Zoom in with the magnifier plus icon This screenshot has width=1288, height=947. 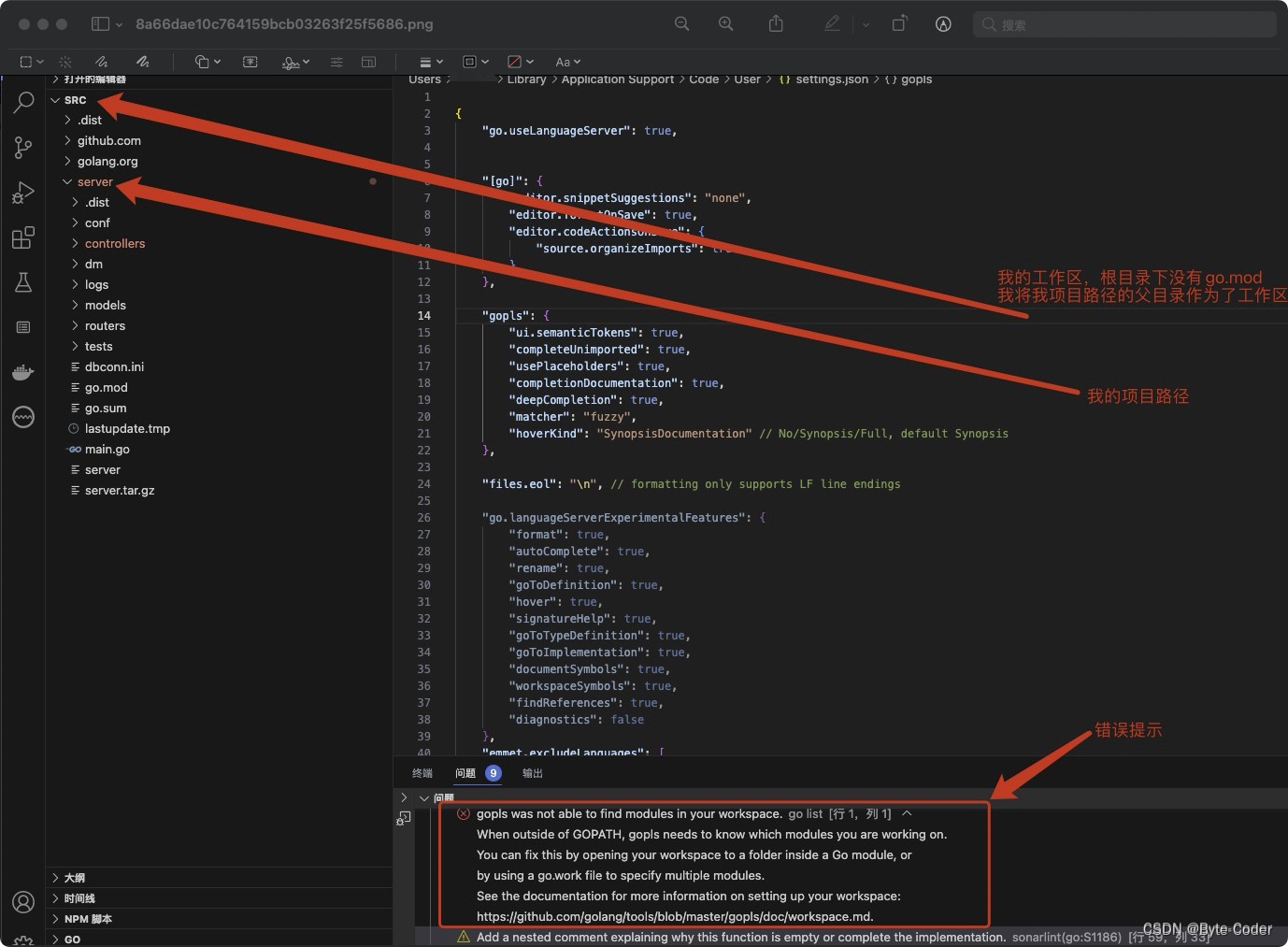click(725, 24)
